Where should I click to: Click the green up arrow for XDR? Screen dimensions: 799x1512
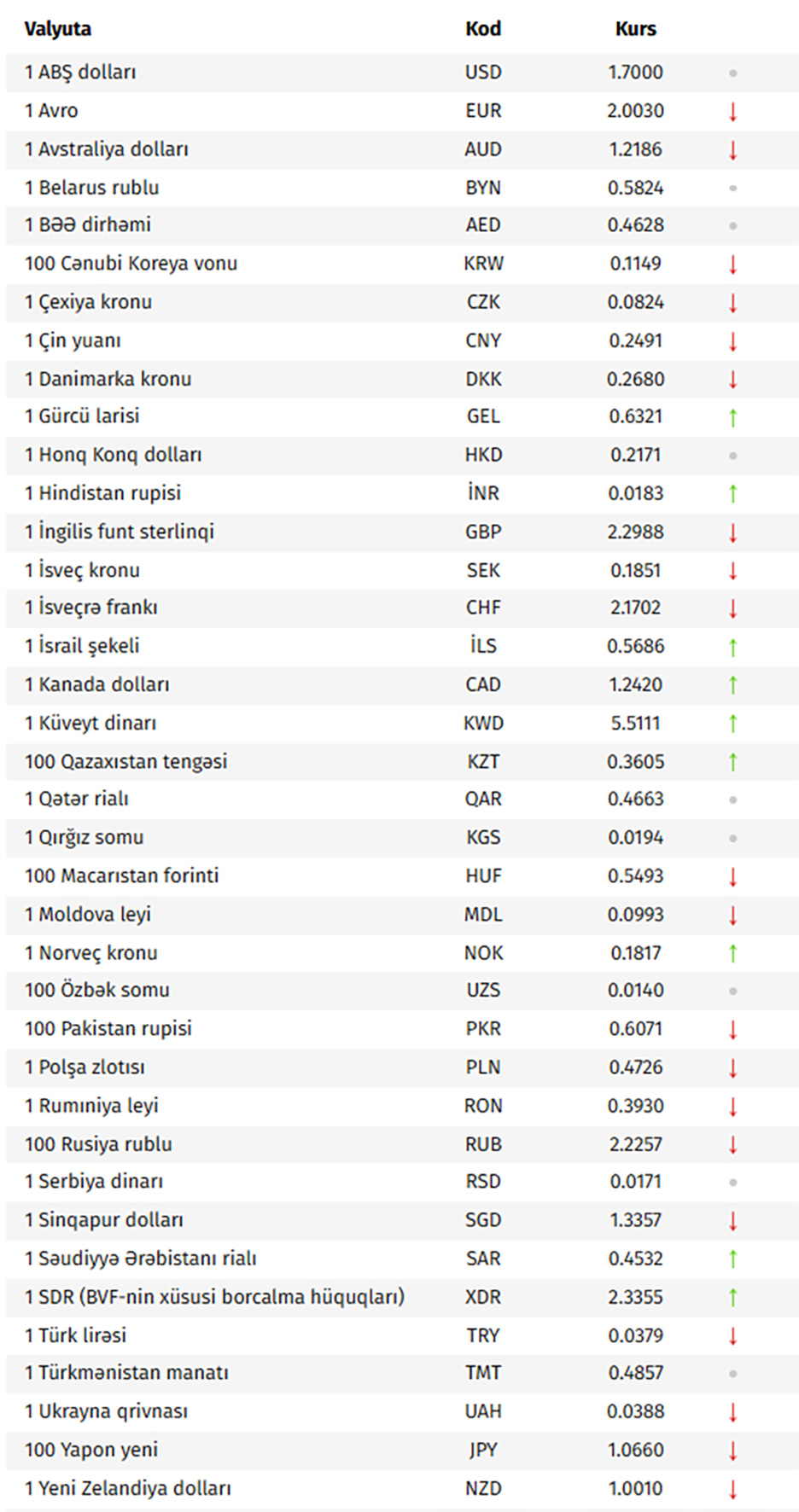point(732,1297)
